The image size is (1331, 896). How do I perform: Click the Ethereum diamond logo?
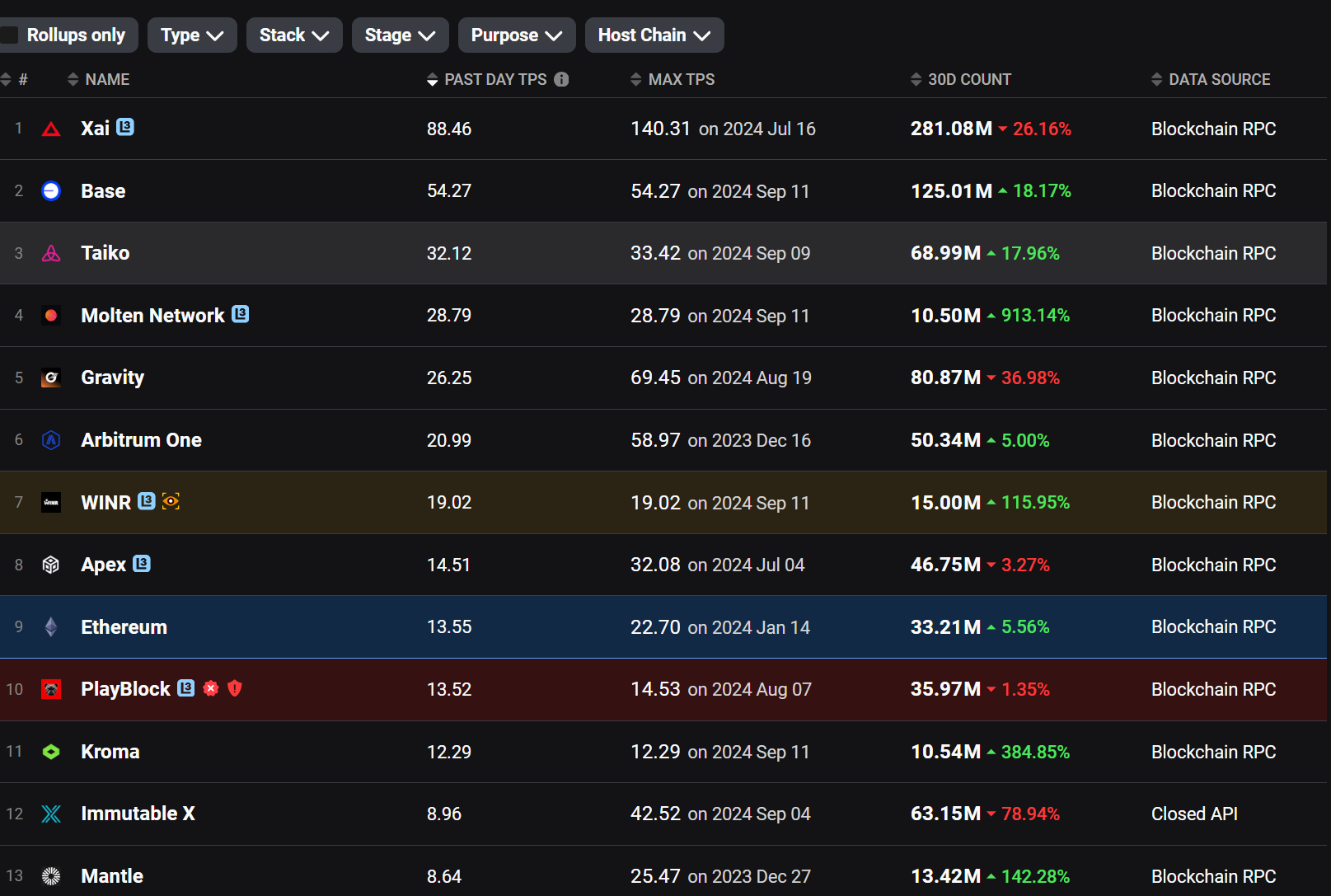[x=51, y=627]
